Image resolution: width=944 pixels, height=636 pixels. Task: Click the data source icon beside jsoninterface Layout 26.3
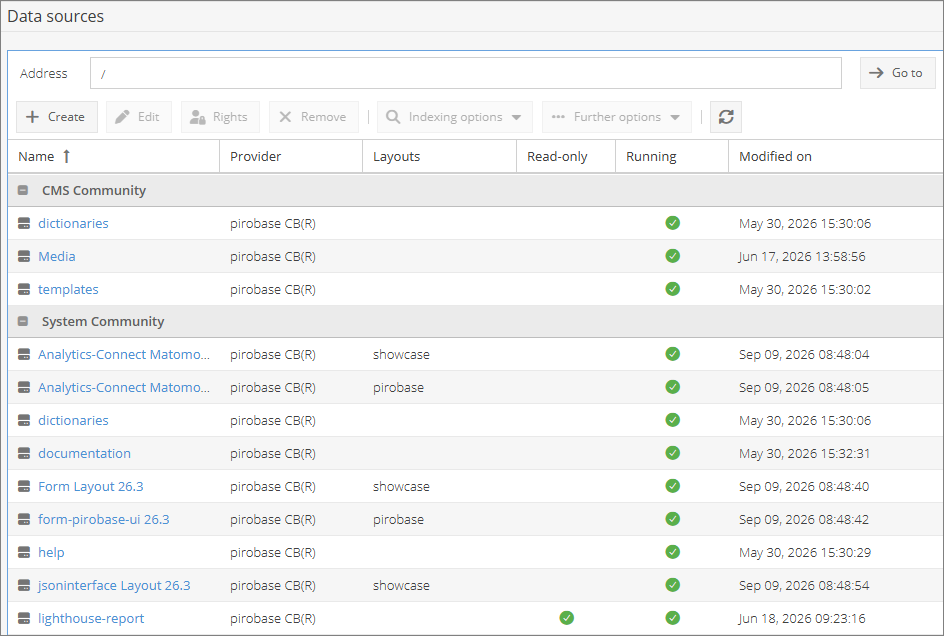pyautogui.click(x=24, y=585)
